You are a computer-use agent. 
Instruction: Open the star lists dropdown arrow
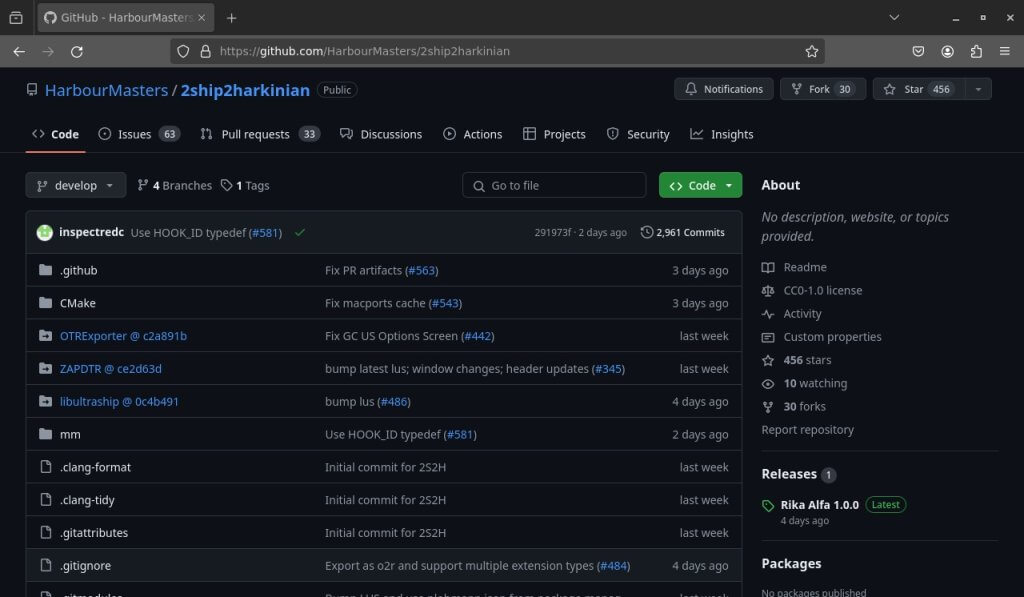coord(977,89)
